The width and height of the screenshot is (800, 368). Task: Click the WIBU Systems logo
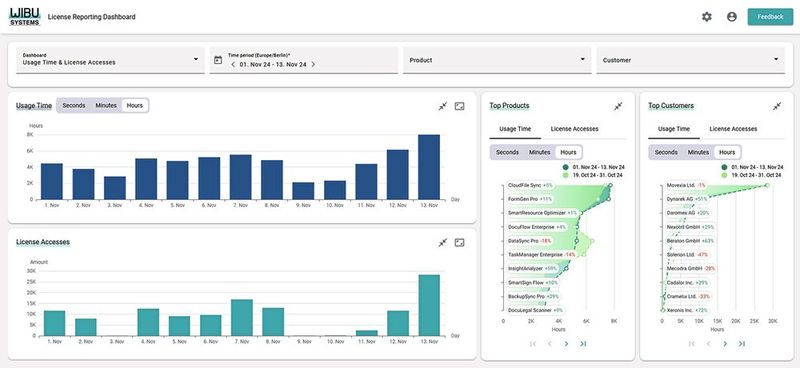coord(24,16)
